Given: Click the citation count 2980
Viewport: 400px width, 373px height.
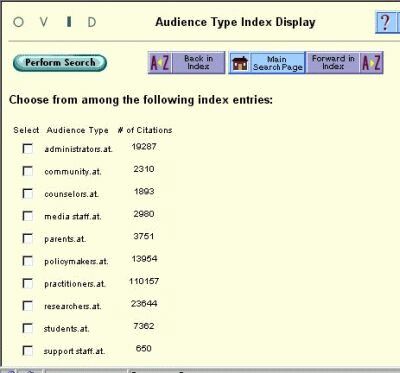Looking at the screenshot, I should click(144, 214).
